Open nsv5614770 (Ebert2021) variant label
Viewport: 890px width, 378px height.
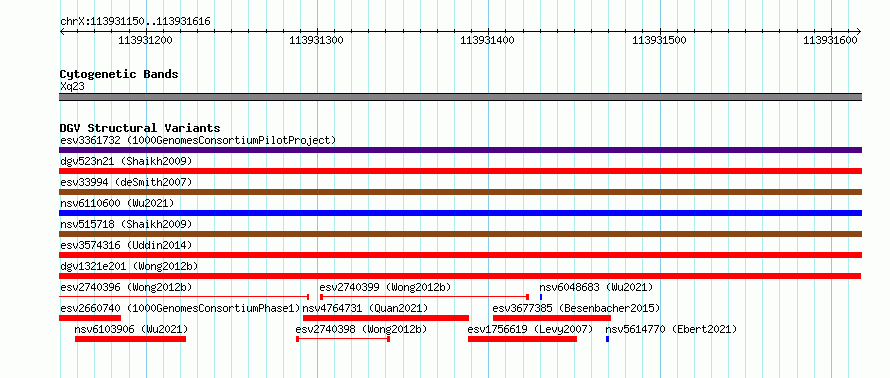pyautogui.click(x=671, y=329)
